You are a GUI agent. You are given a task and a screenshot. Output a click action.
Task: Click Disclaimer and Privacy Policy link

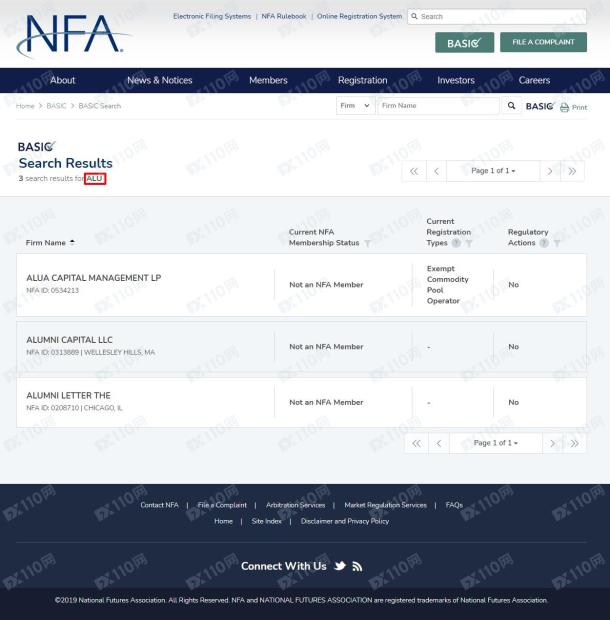point(345,521)
